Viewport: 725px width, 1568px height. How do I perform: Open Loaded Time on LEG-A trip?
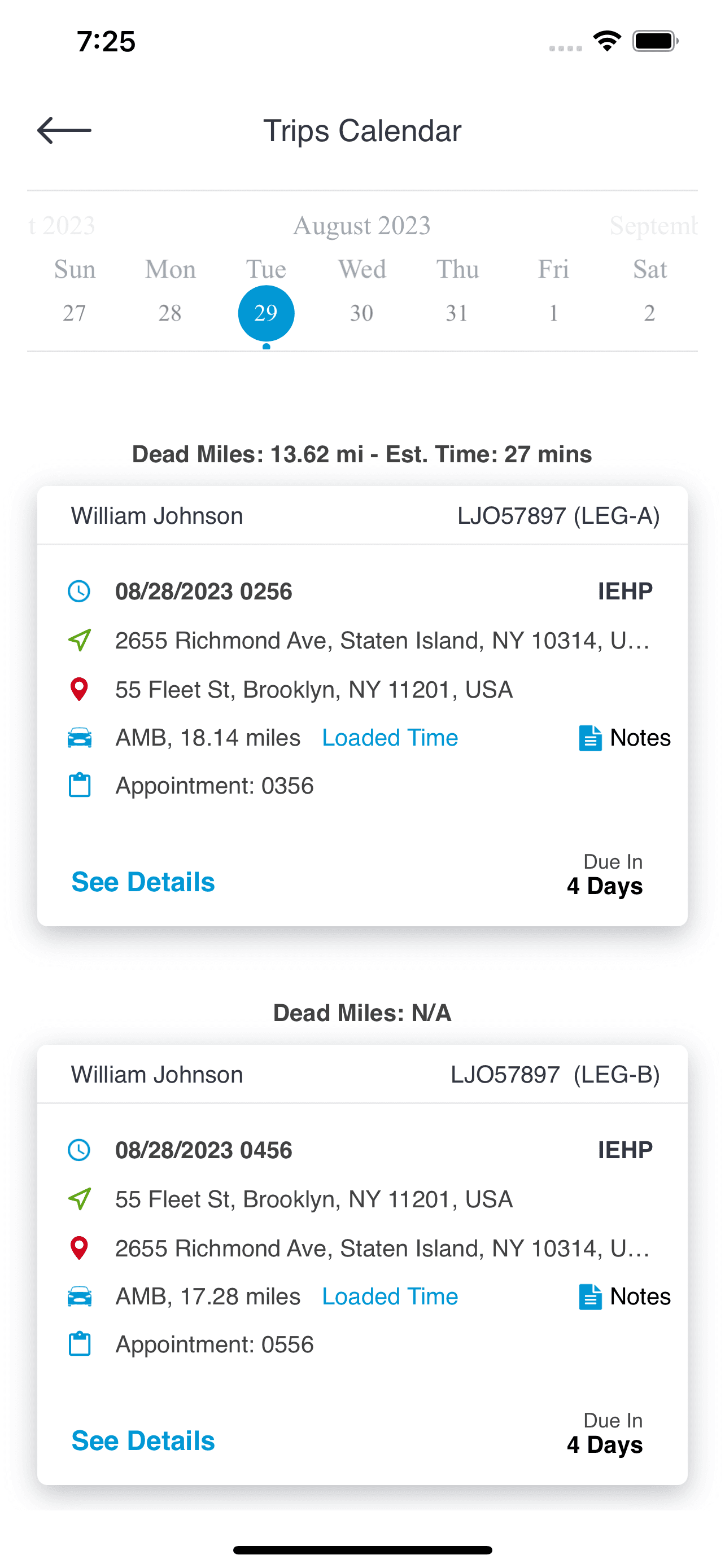pyautogui.click(x=390, y=738)
